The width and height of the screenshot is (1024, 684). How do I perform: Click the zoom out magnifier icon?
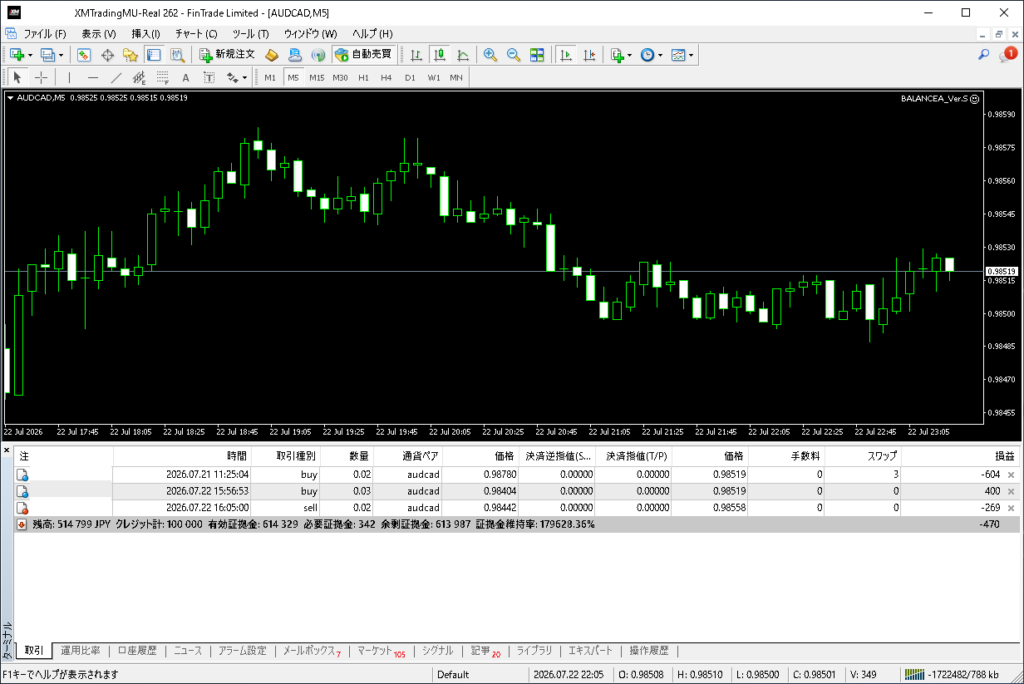pyautogui.click(x=513, y=55)
